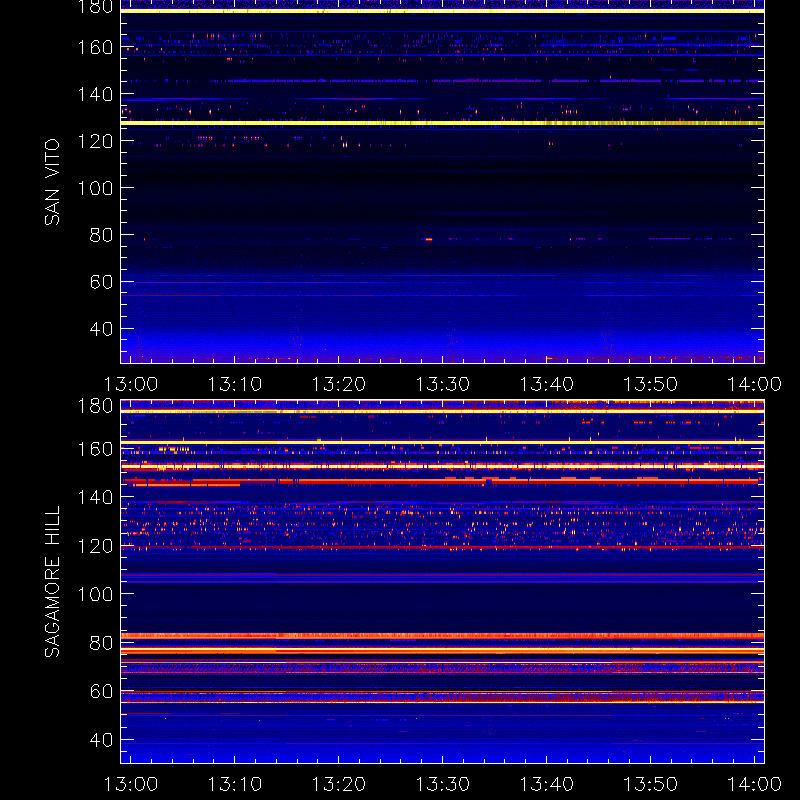The width and height of the screenshot is (800, 800).
Task: Click the SAGAMORE HILL axis label
Action: pos(52,582)
